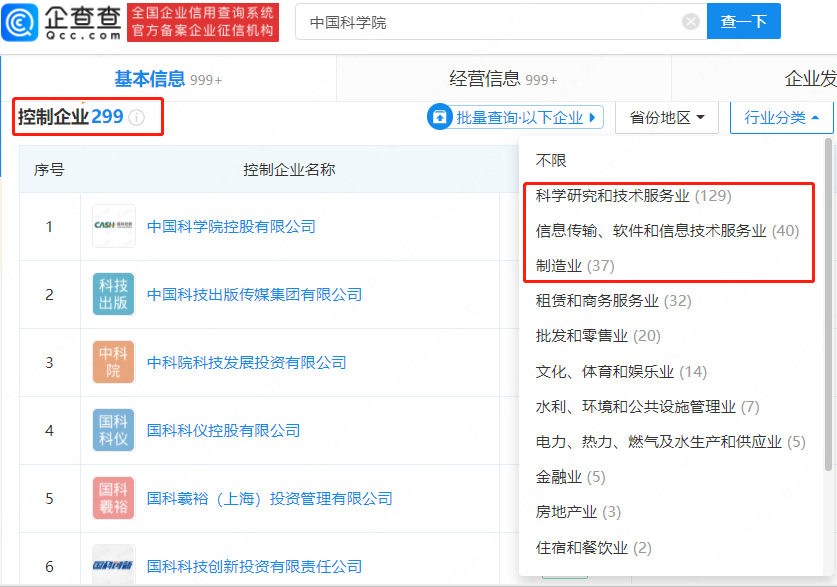
Task: Filter by 房地产业 (3)
Action: coord(578,512)
